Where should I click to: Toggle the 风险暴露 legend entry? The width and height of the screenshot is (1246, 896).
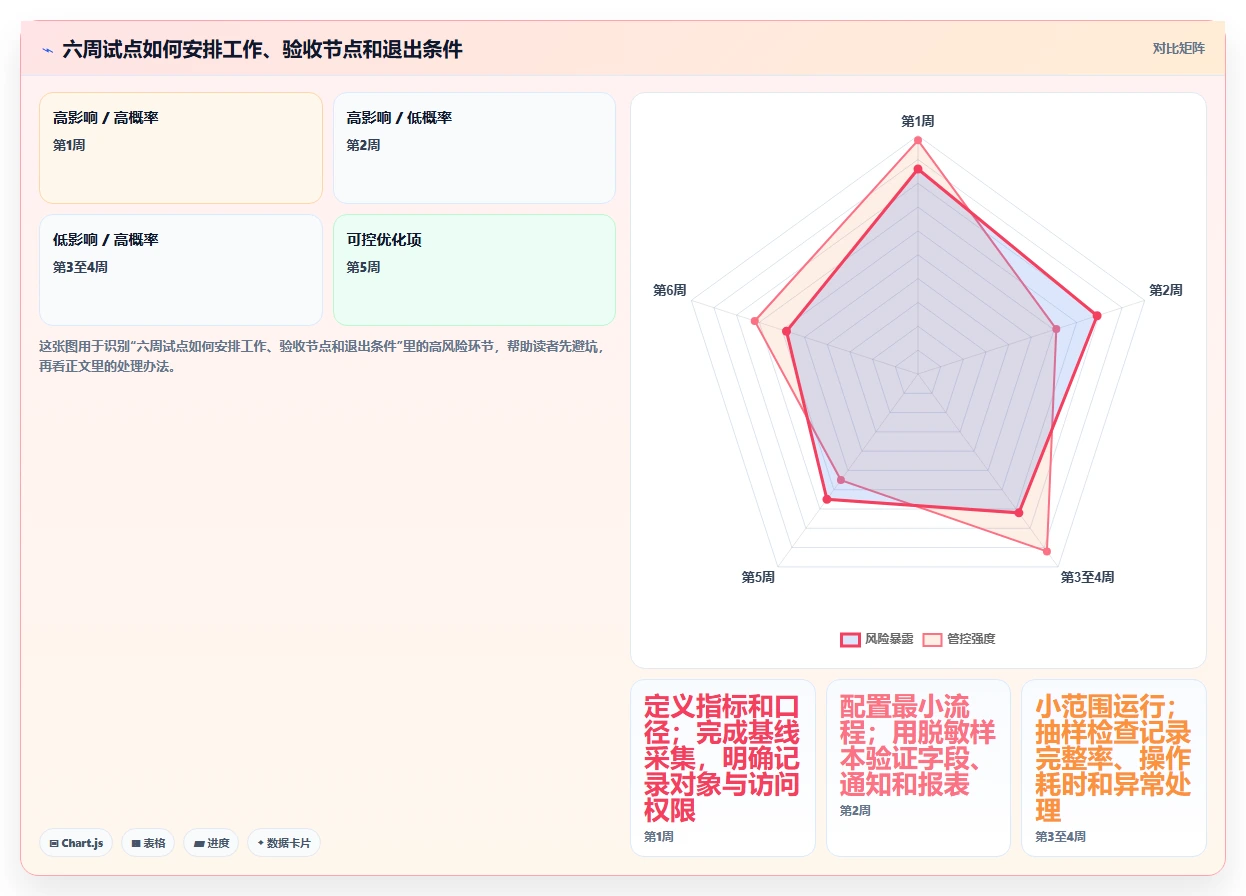[877, 639]
